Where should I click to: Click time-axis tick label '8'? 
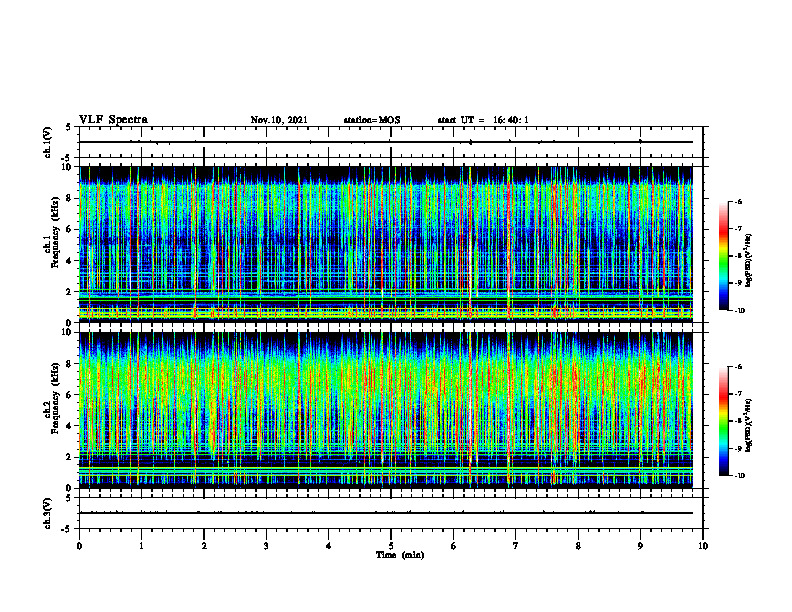[578, 546]
